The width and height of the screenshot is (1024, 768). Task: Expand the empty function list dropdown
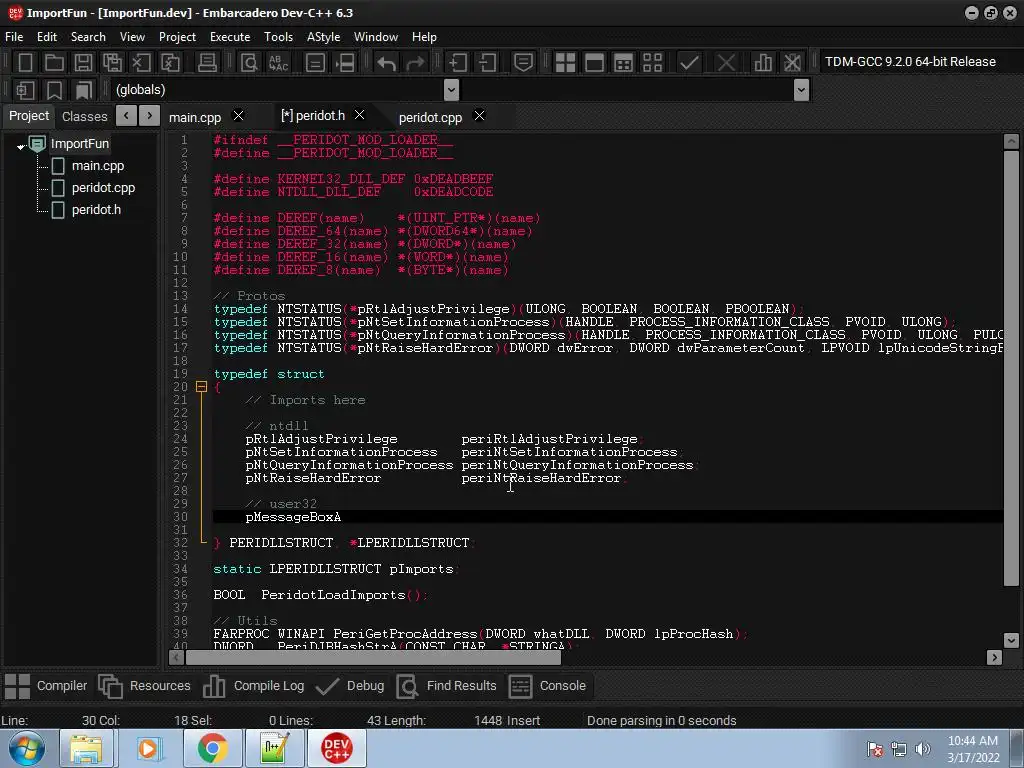801,89
